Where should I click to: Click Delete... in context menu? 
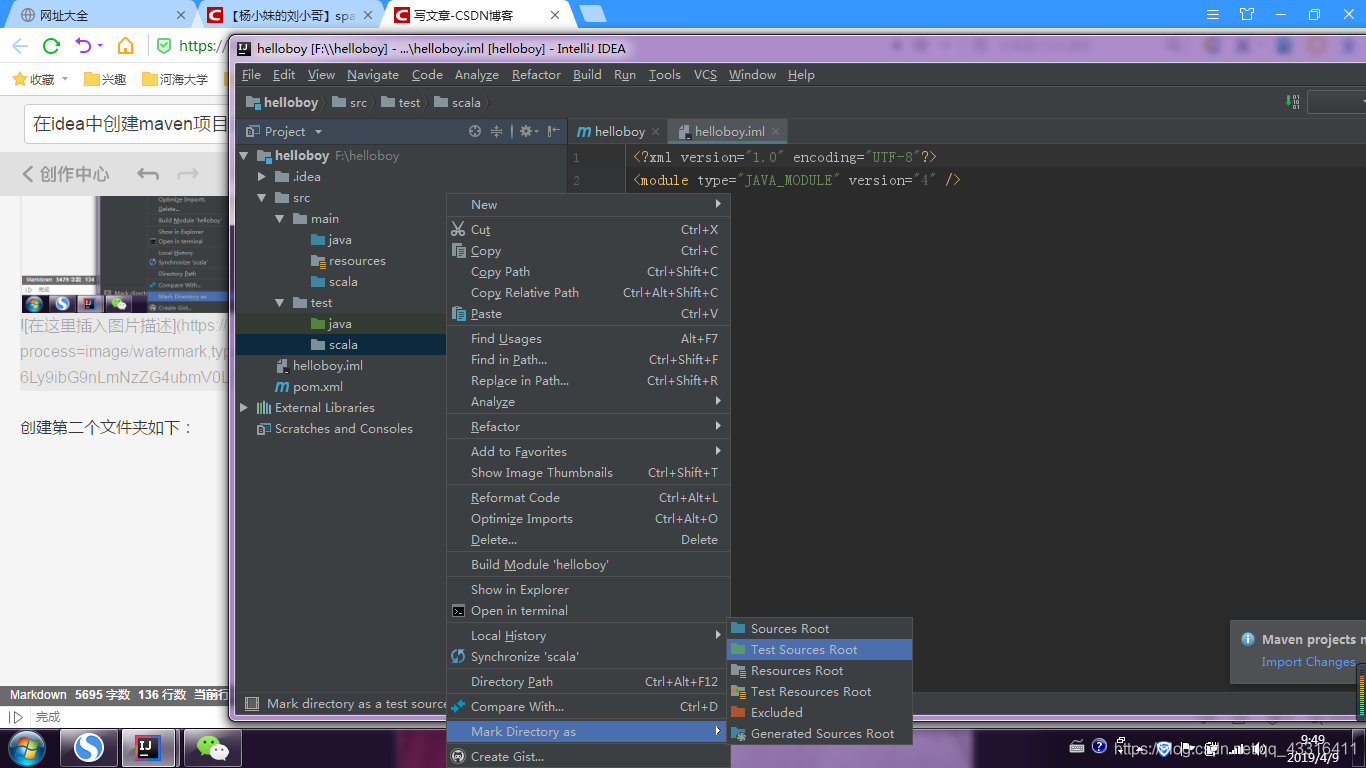click(588, 539)
